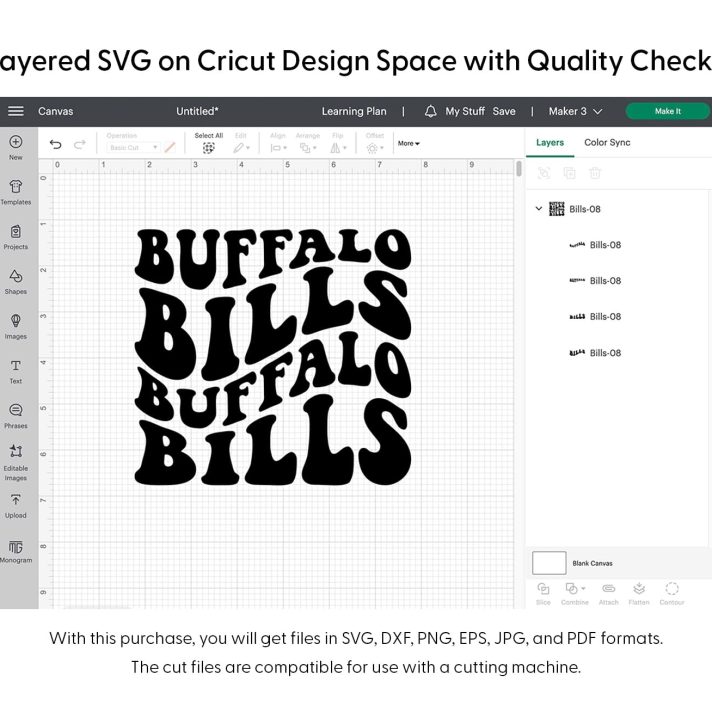
Task: Open the Maker 3 machine selector
Action: point(575,111)
